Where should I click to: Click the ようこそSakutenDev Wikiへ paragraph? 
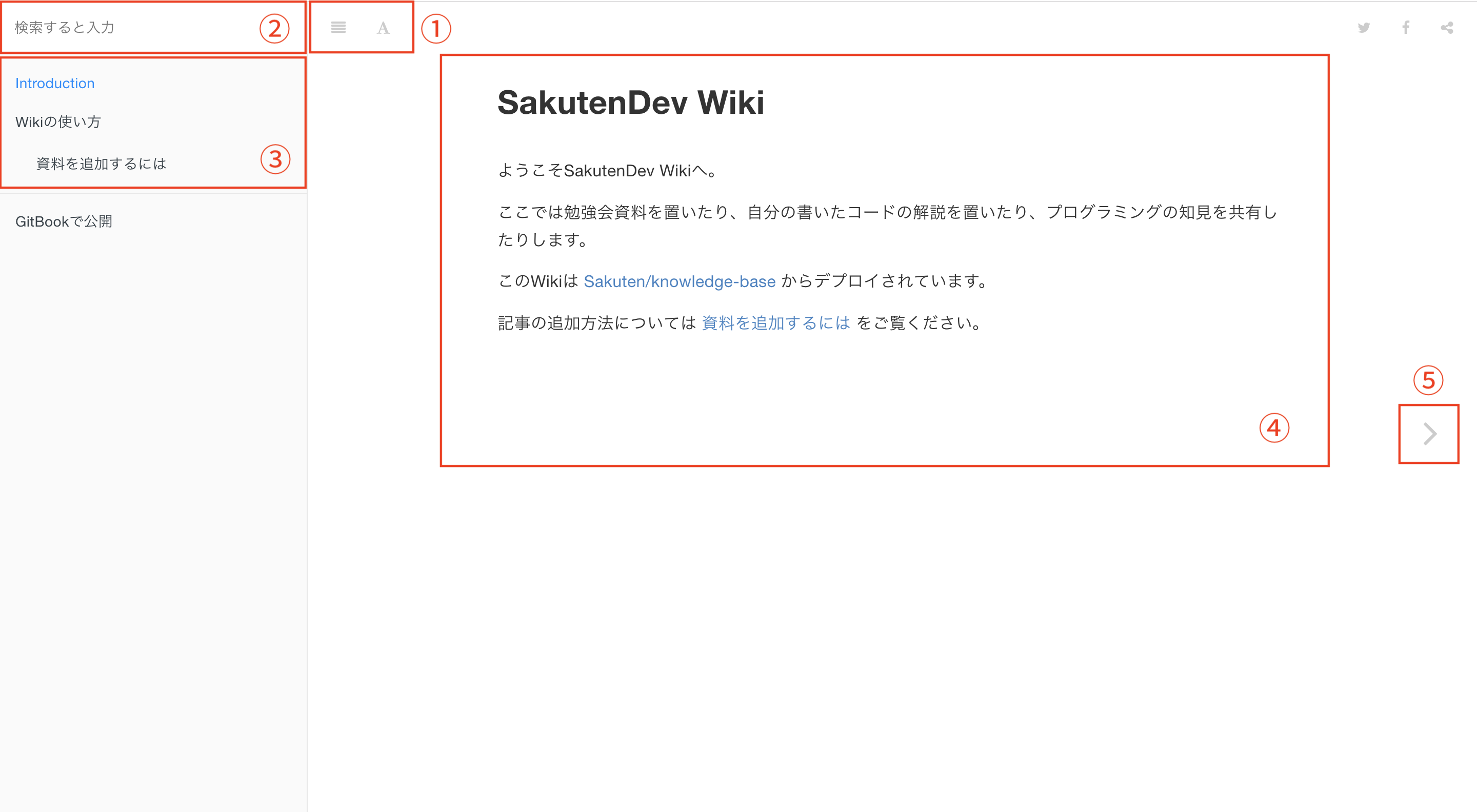pyautogui.click(x=608, y=171)
